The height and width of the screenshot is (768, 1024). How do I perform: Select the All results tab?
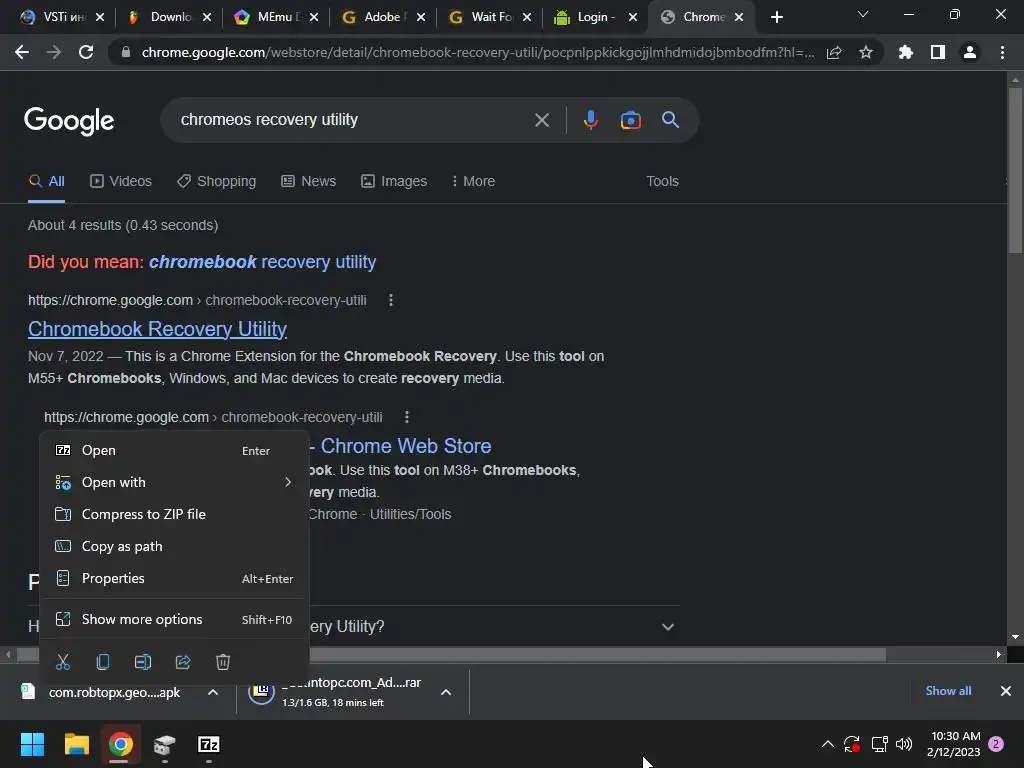point(46,182)
